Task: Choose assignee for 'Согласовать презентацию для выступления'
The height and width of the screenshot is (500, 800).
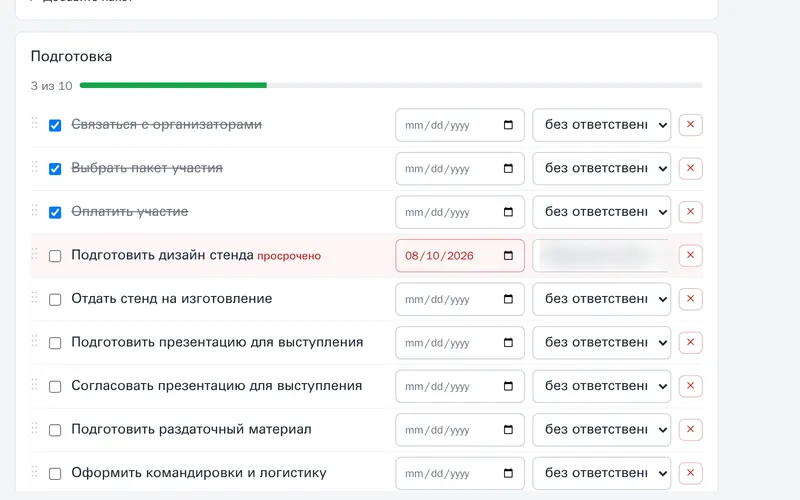Action: (x=602, y=386)
